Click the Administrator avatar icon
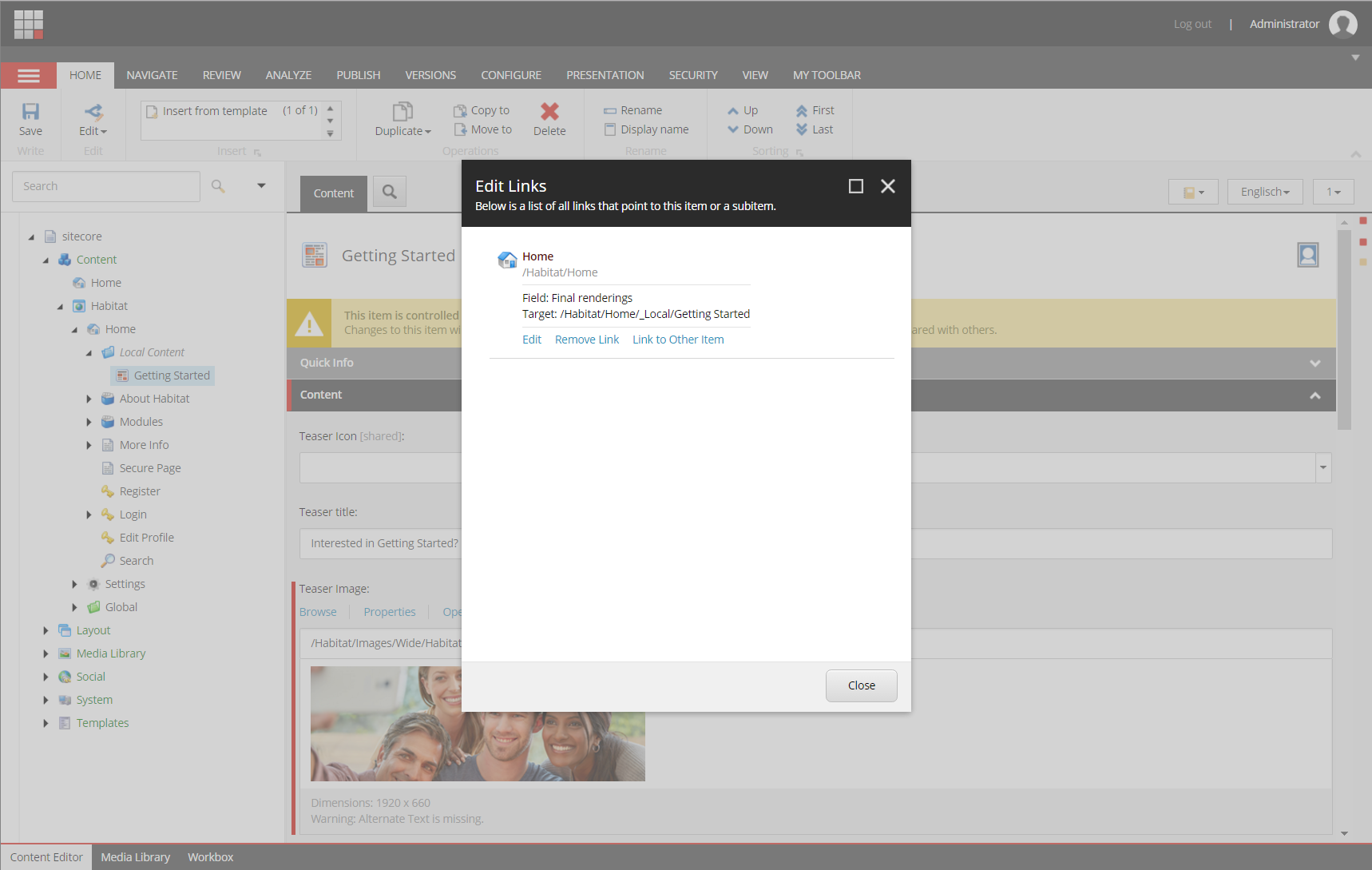This screenshot has width=1372, height=870. click(1343, 24)
